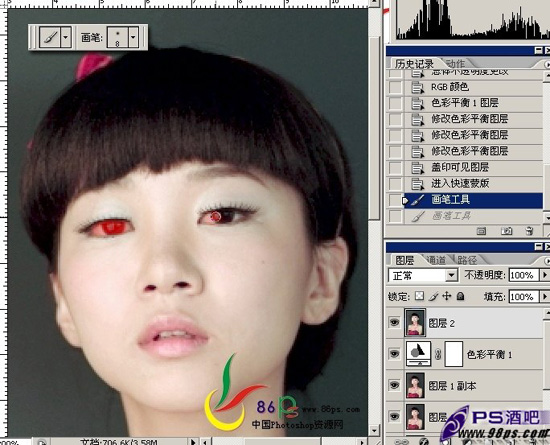550x445 pixels.
Task: Switch to the 路径 tab
Action: (x=467, y=260)
